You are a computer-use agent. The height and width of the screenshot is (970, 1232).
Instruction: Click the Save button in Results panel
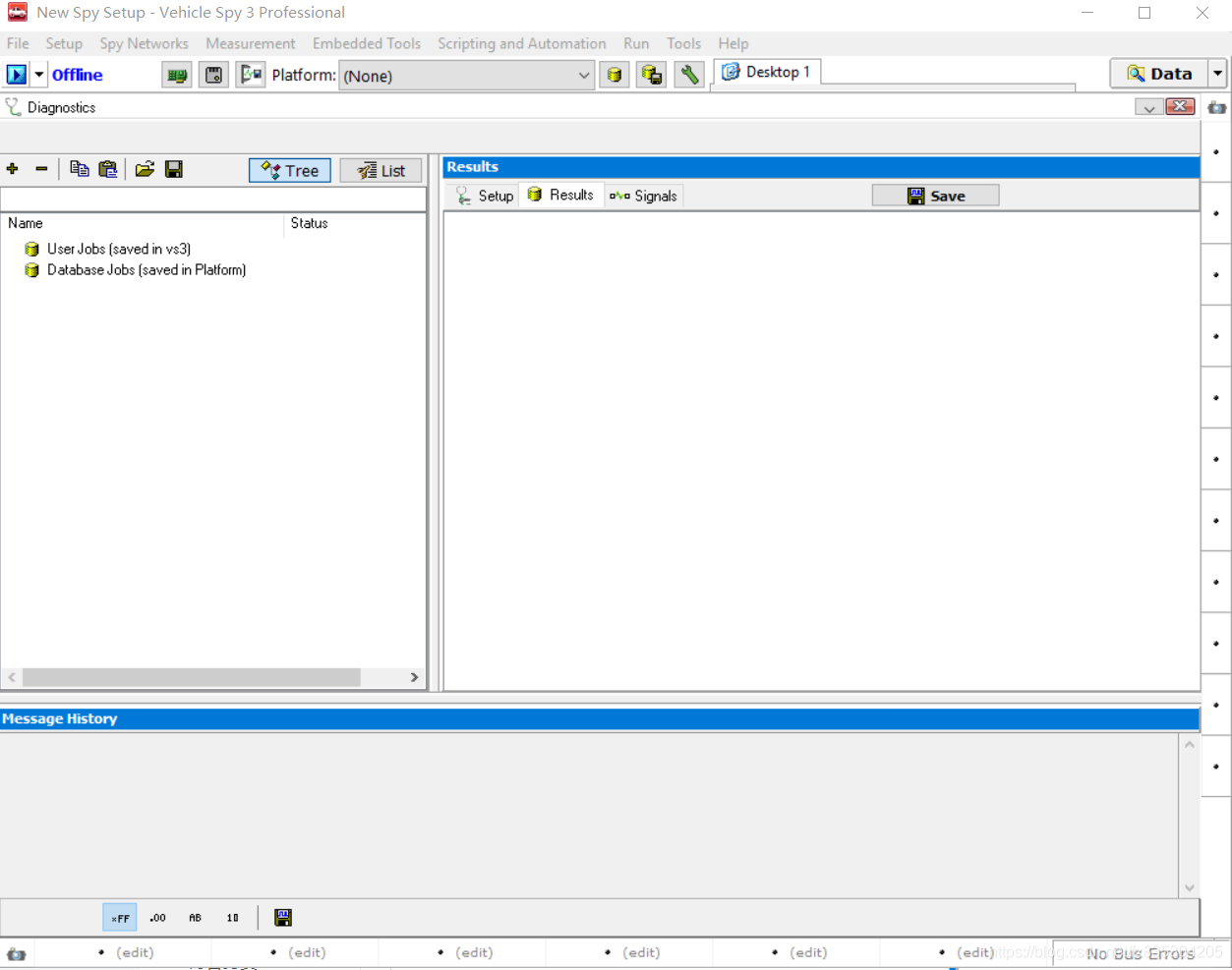coord(936,196)
